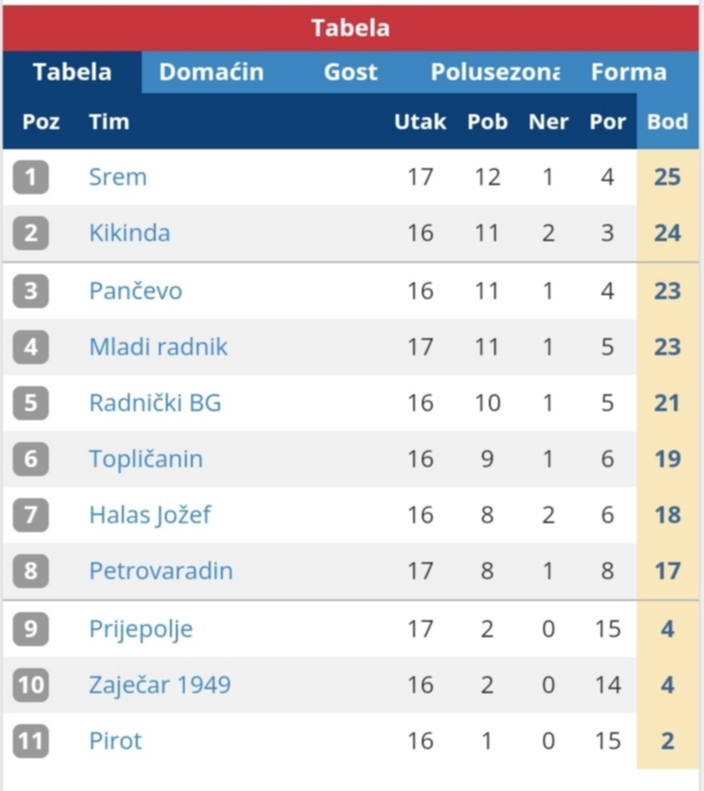Click the Utak column header

tap(420, 122)
